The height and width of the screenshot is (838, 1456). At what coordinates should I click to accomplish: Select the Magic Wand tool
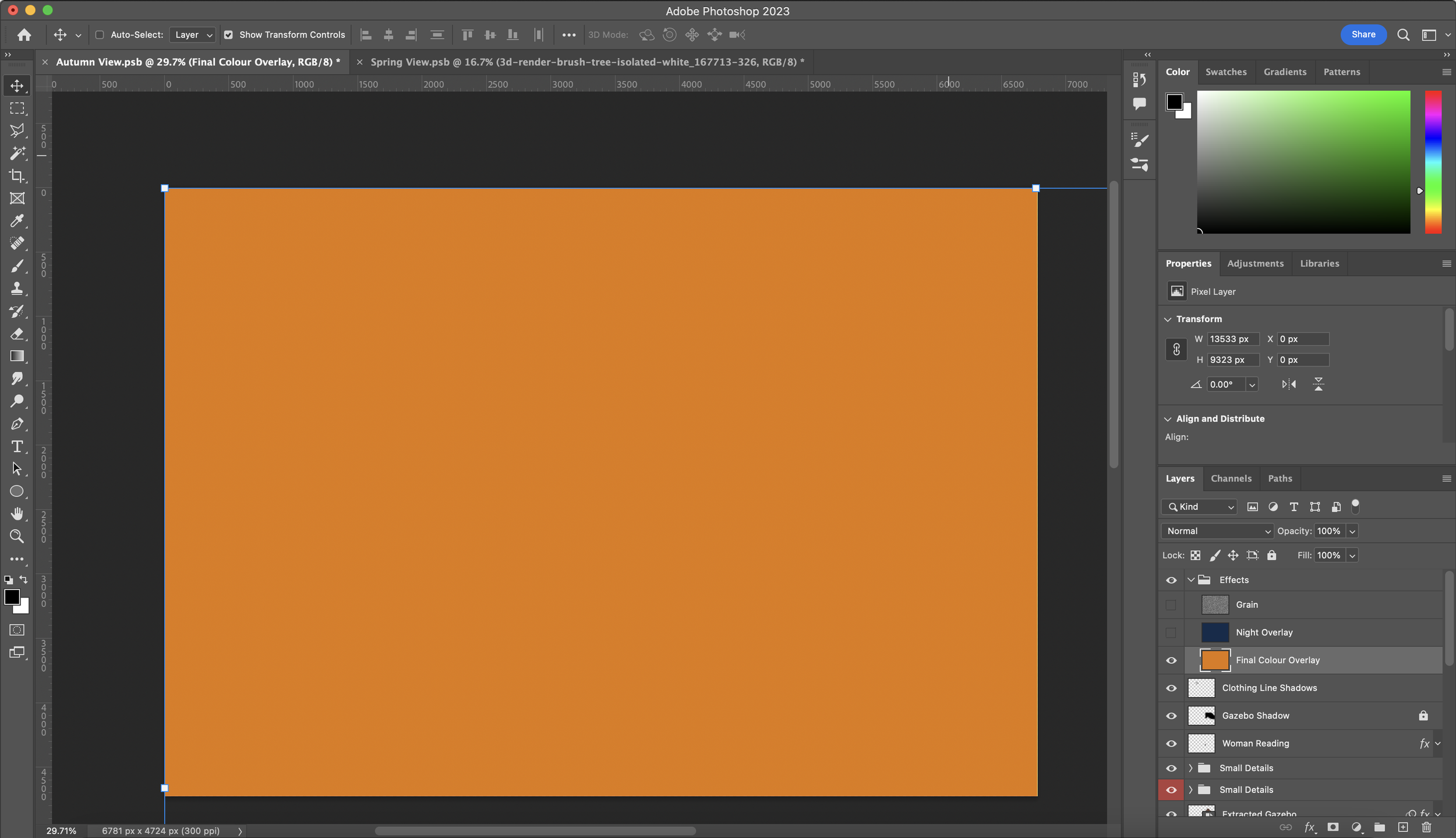click(17, 153)
